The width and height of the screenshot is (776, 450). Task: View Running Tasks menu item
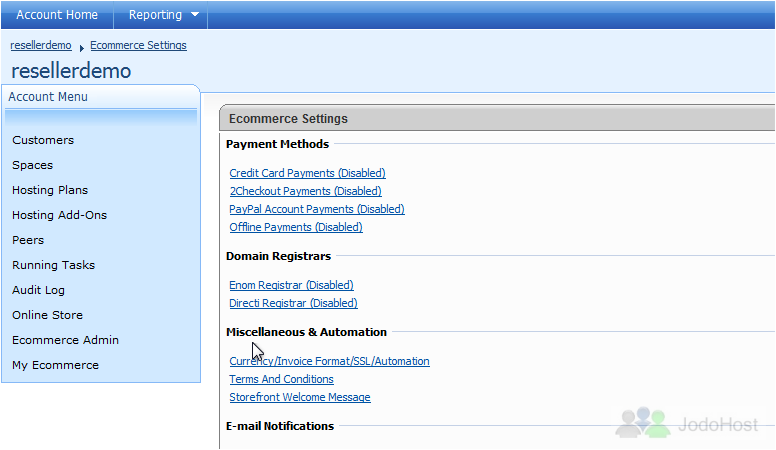[53, 265]
